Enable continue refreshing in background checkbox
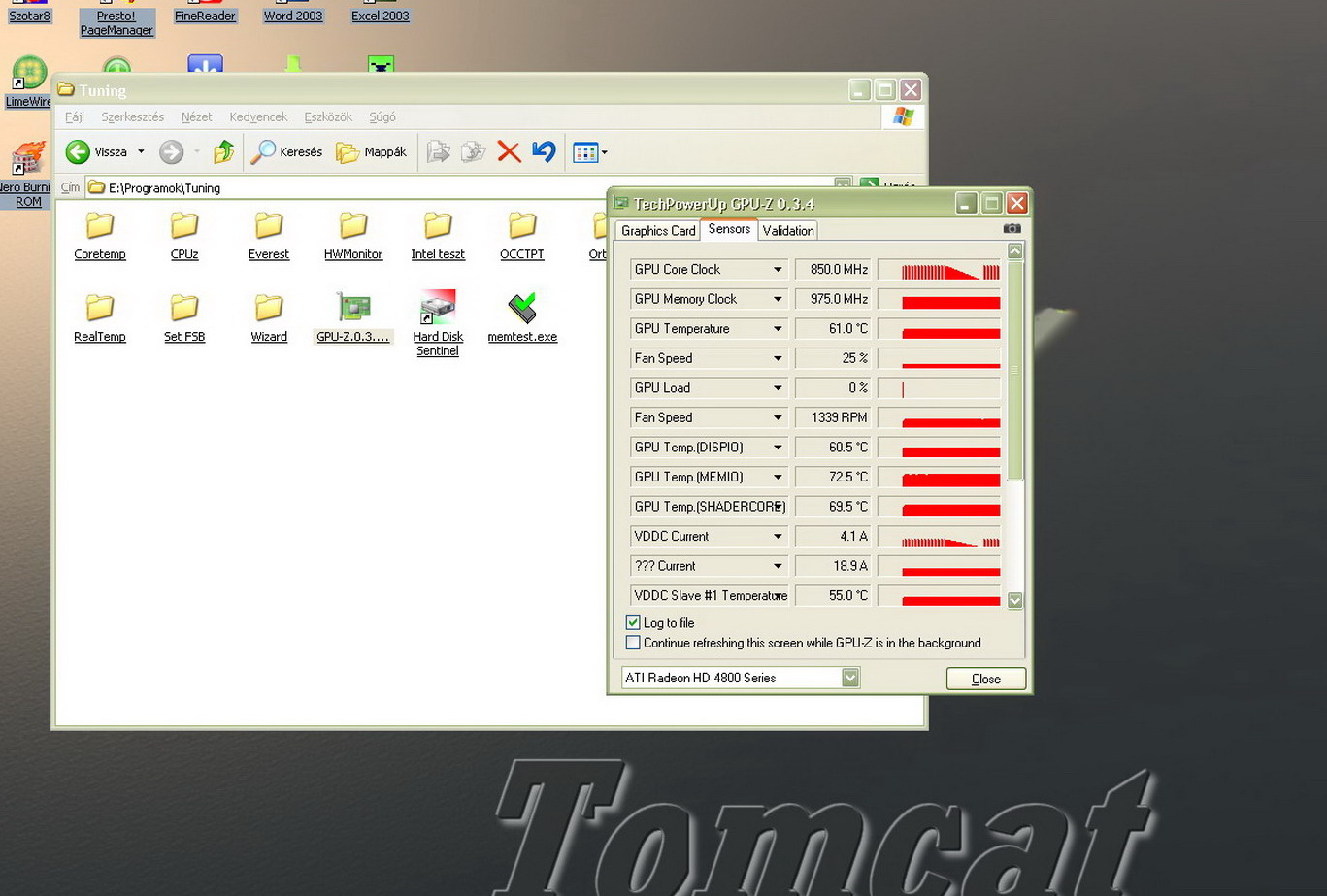1327x896 pixels. point(633,643)
